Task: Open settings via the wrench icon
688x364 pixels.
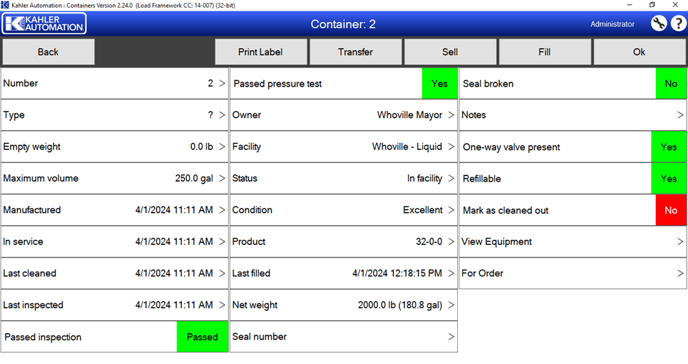Action: pos(659,23)
